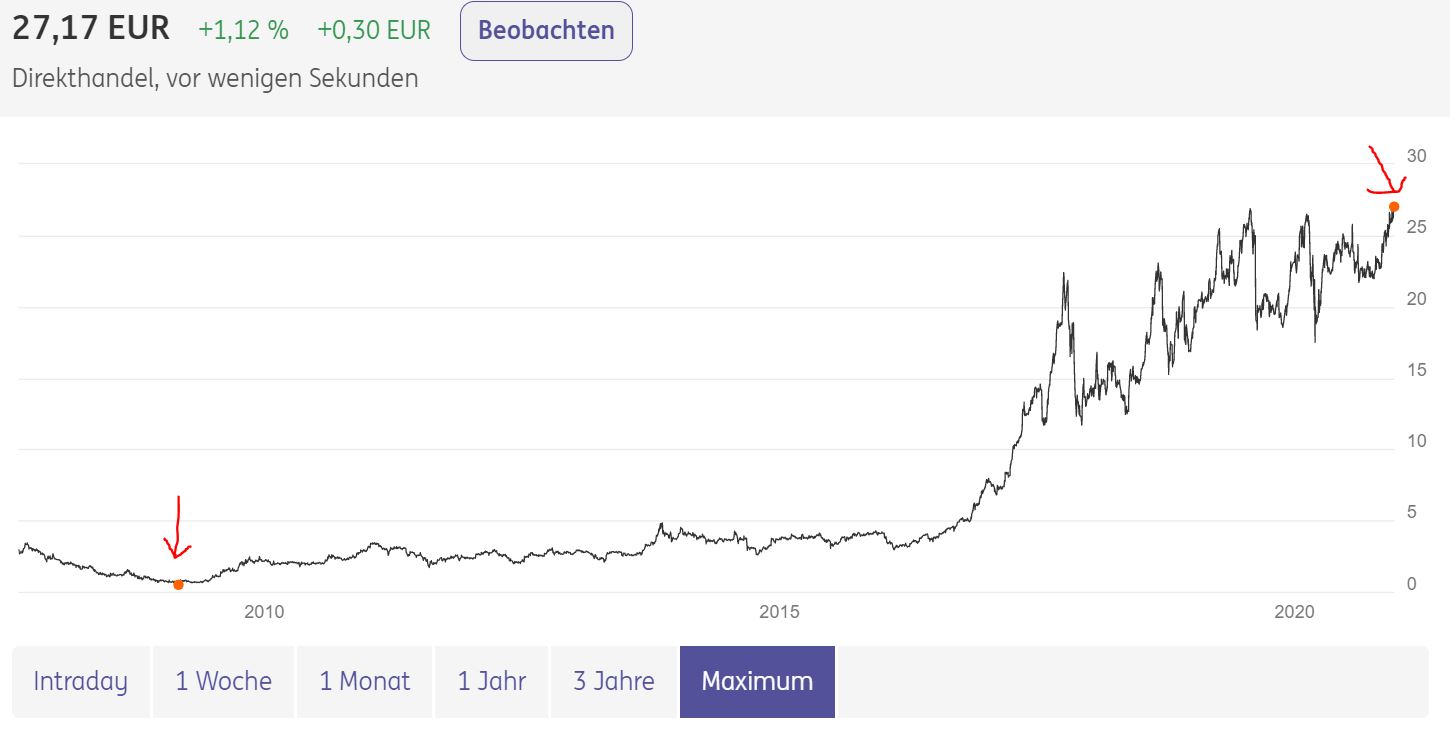
Task: Switch to the Intraday tab
Action: click(x=80, y=682)
